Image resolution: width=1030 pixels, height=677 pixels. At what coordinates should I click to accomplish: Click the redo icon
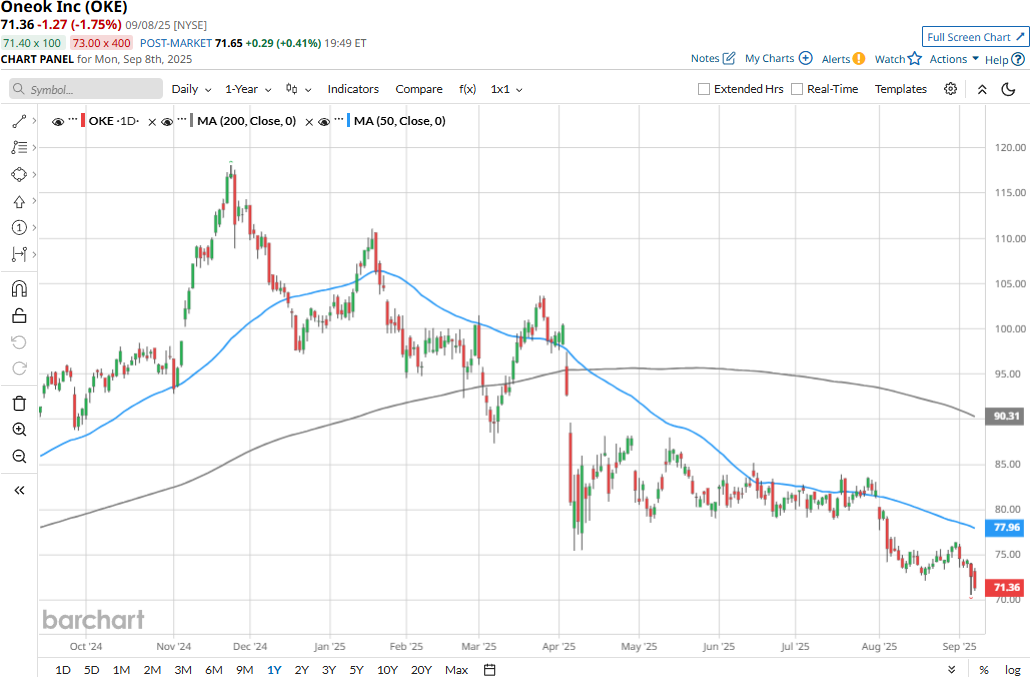tap(19, 368)
